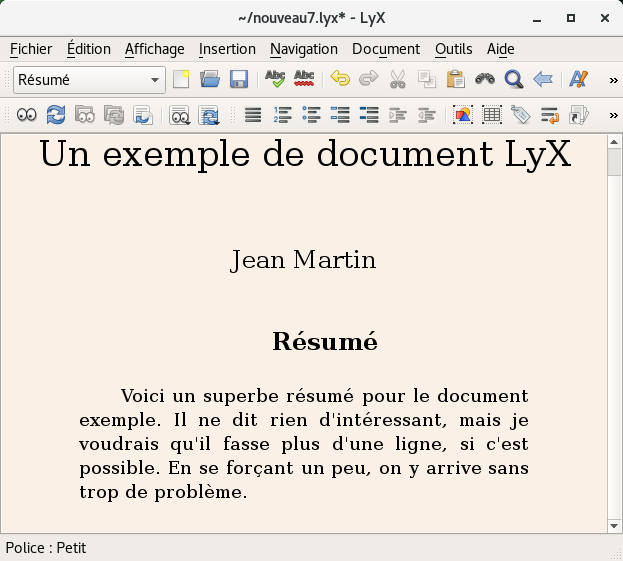
Task: Paste from clipboard icon
Action: 456,79
